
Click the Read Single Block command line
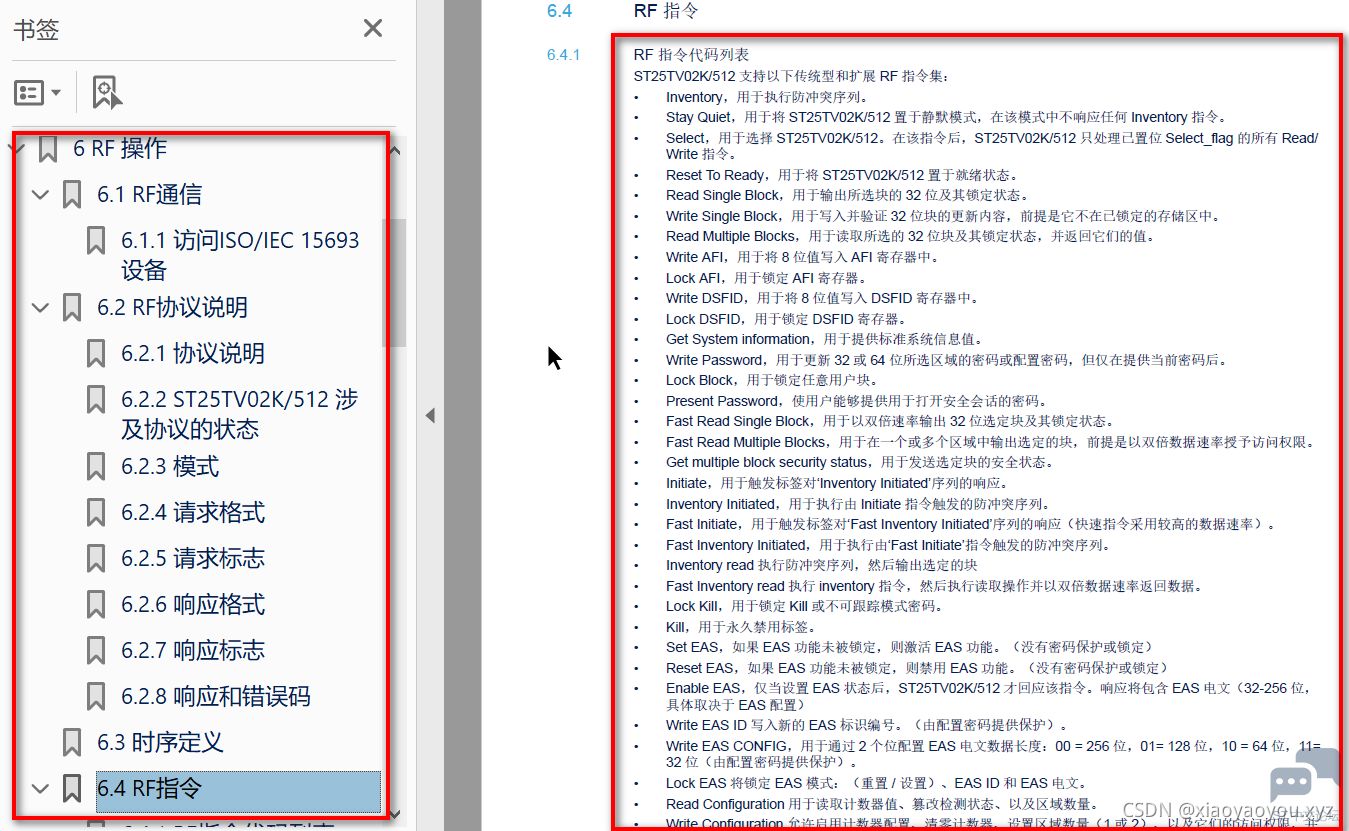pyautogui.click(x=846, y=195)
